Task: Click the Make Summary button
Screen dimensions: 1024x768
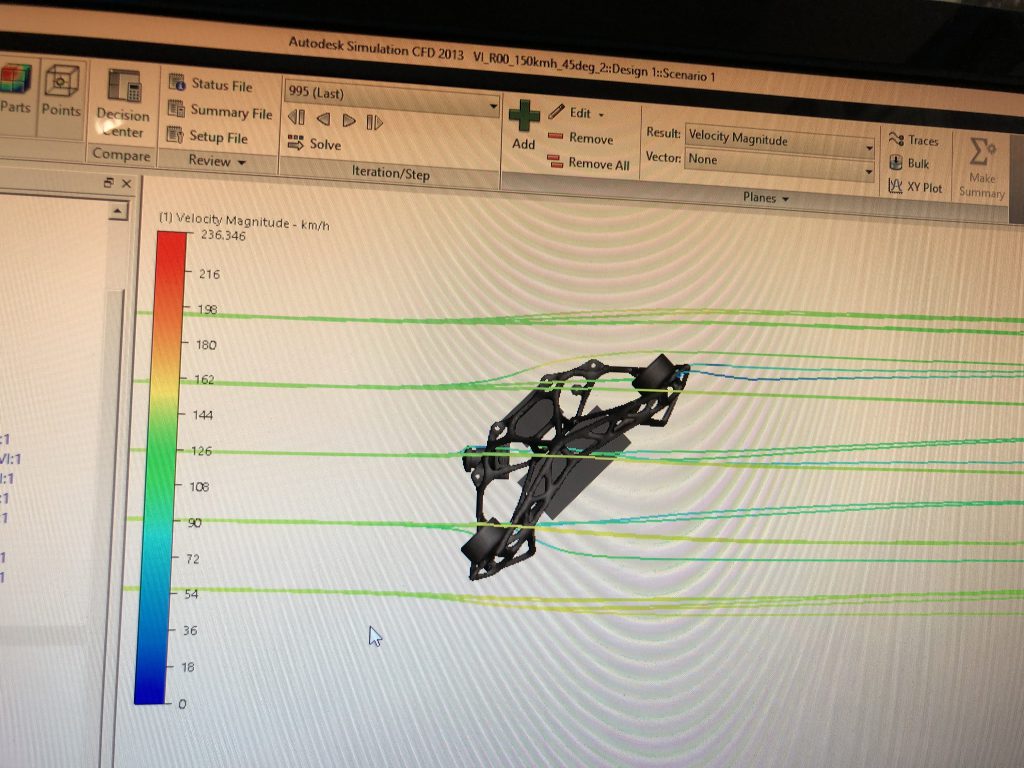Action: pyautogui.click(x=982, y=168)
